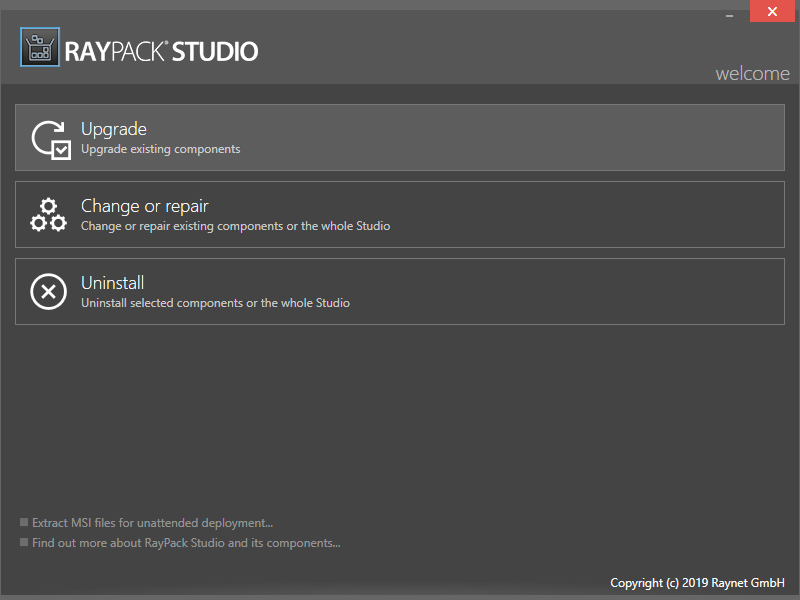Click the 'welcome' page label
The height and width of the screenshot is (600, 800).
point(752,74)
